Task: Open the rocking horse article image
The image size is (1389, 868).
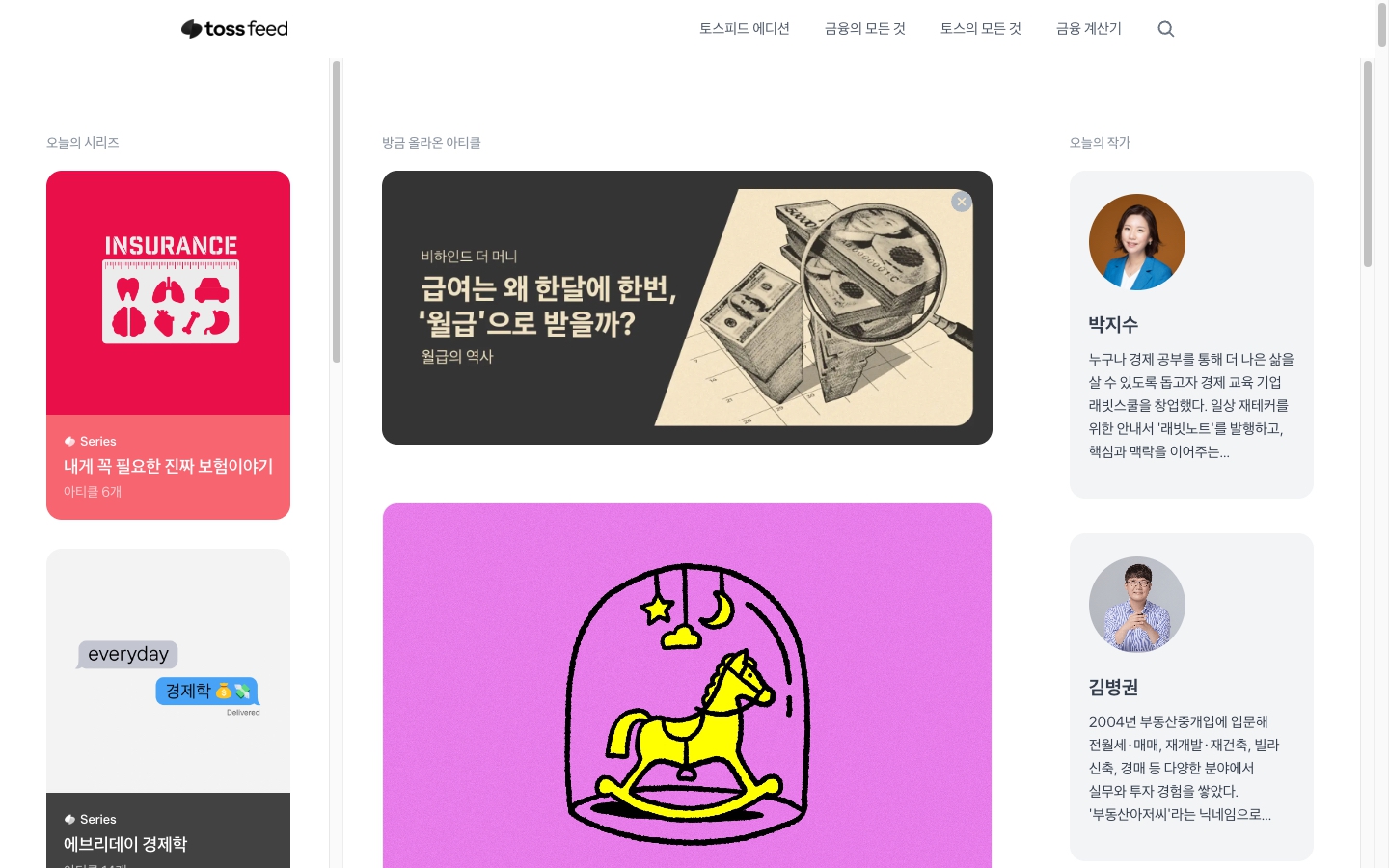Action: point(687,686)
